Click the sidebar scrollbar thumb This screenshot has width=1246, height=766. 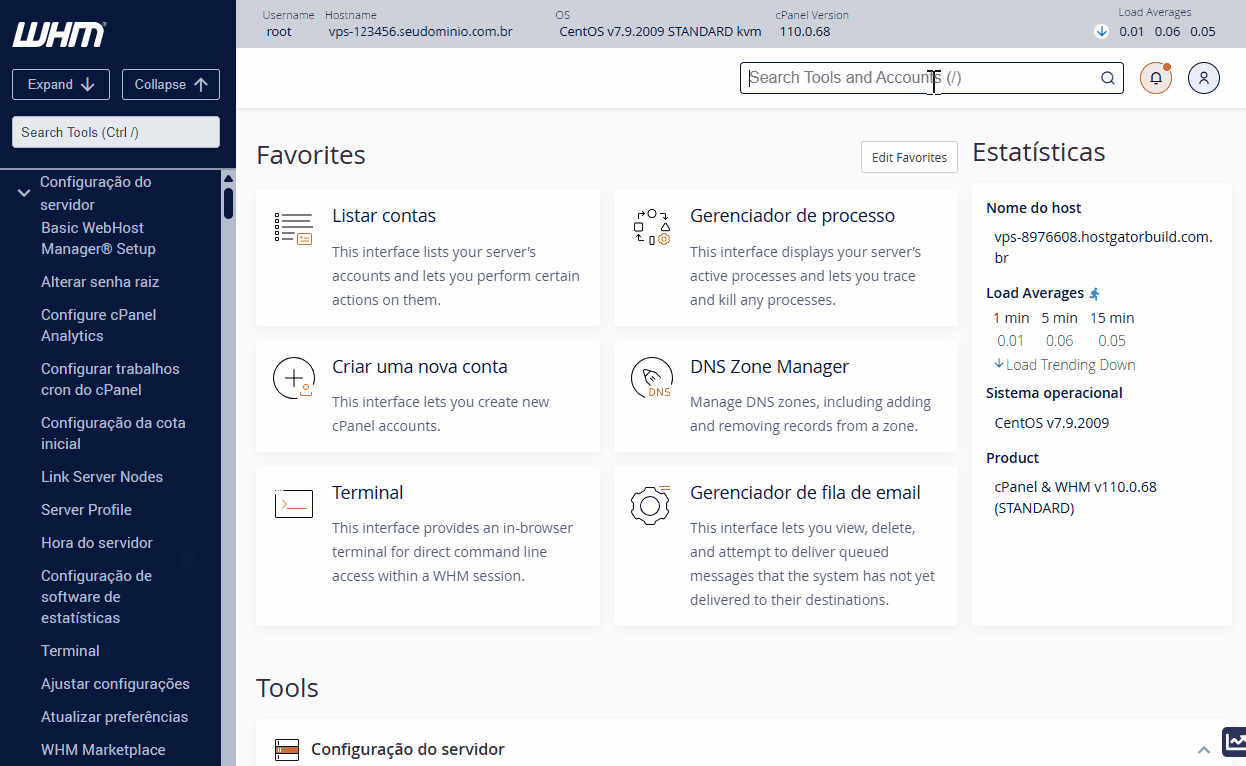tap(228, 203)
